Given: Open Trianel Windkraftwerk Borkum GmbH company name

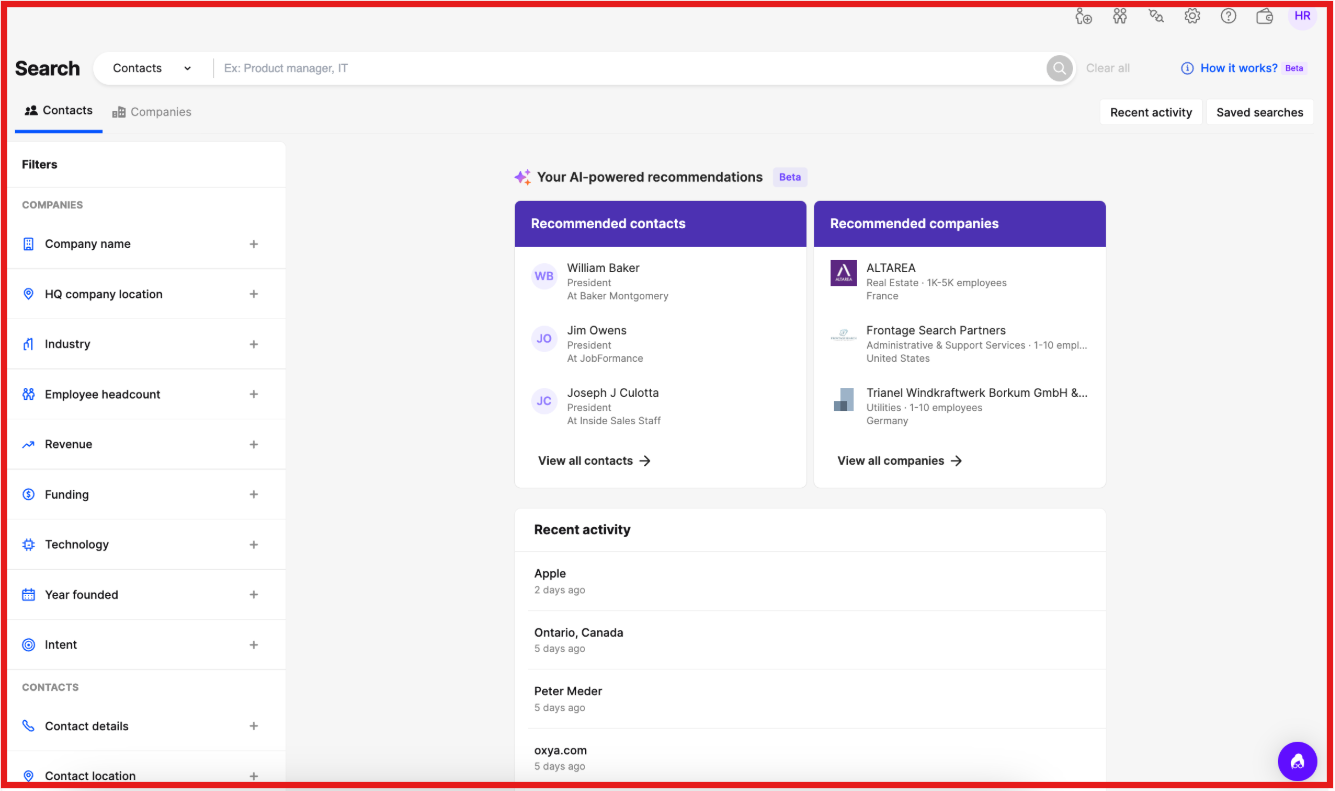Looking at the screenshot, I should pyautogui.click(x=977, y=393).
